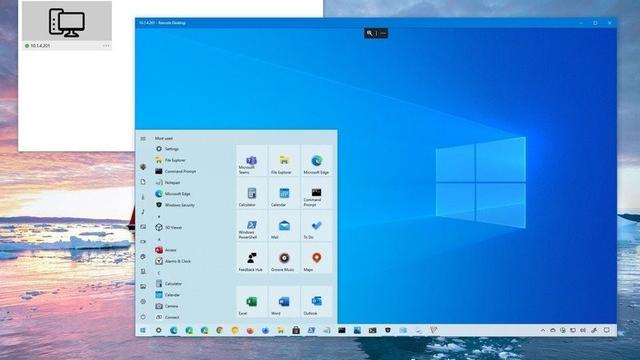This screenshot has width=640, height=360.
Task: Open notification center in remote system tray
Action: click(x=607, y=330)
